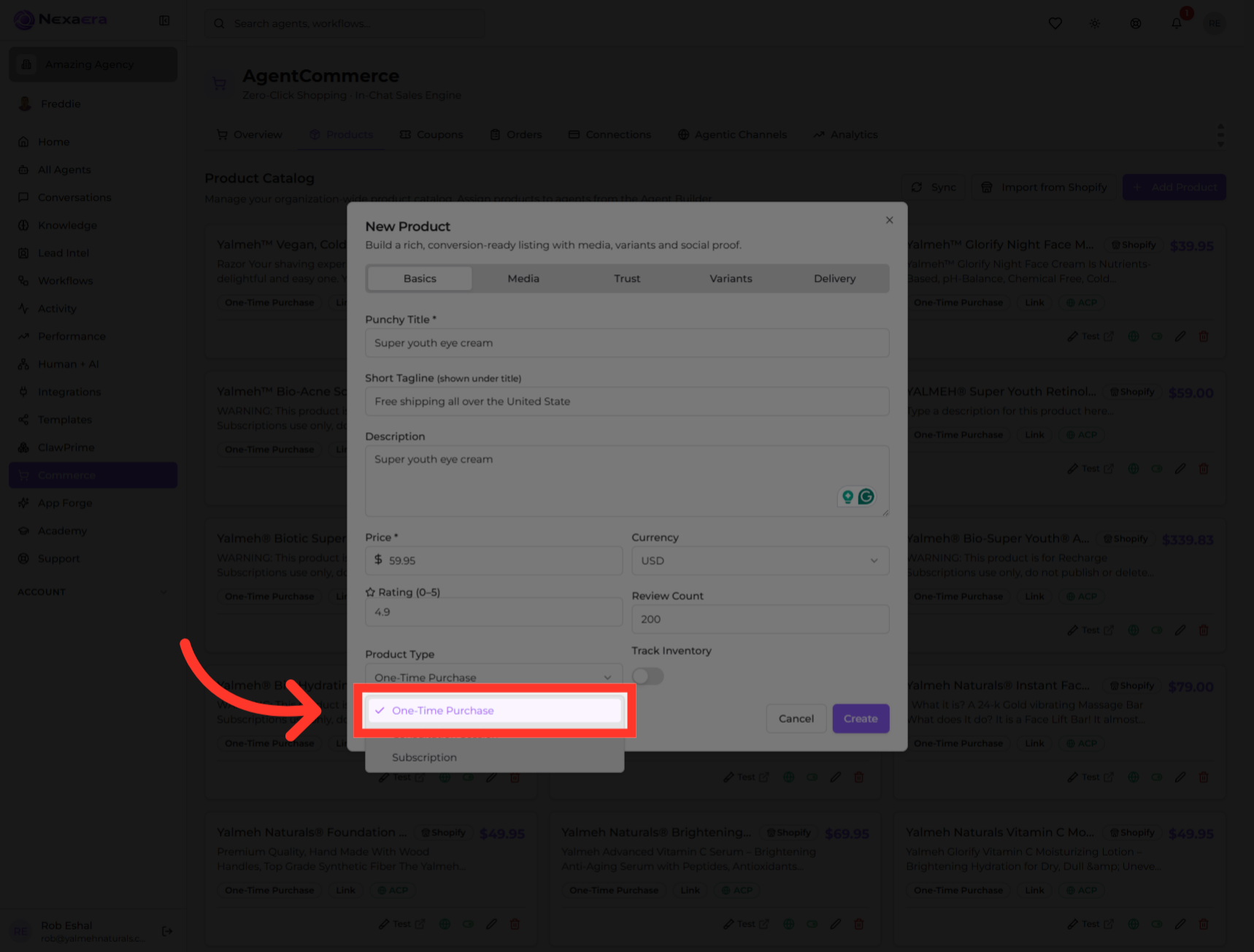The image size is (1254, 952).
Task: Open favorites via the heart icon
Action: (1055, 23)
